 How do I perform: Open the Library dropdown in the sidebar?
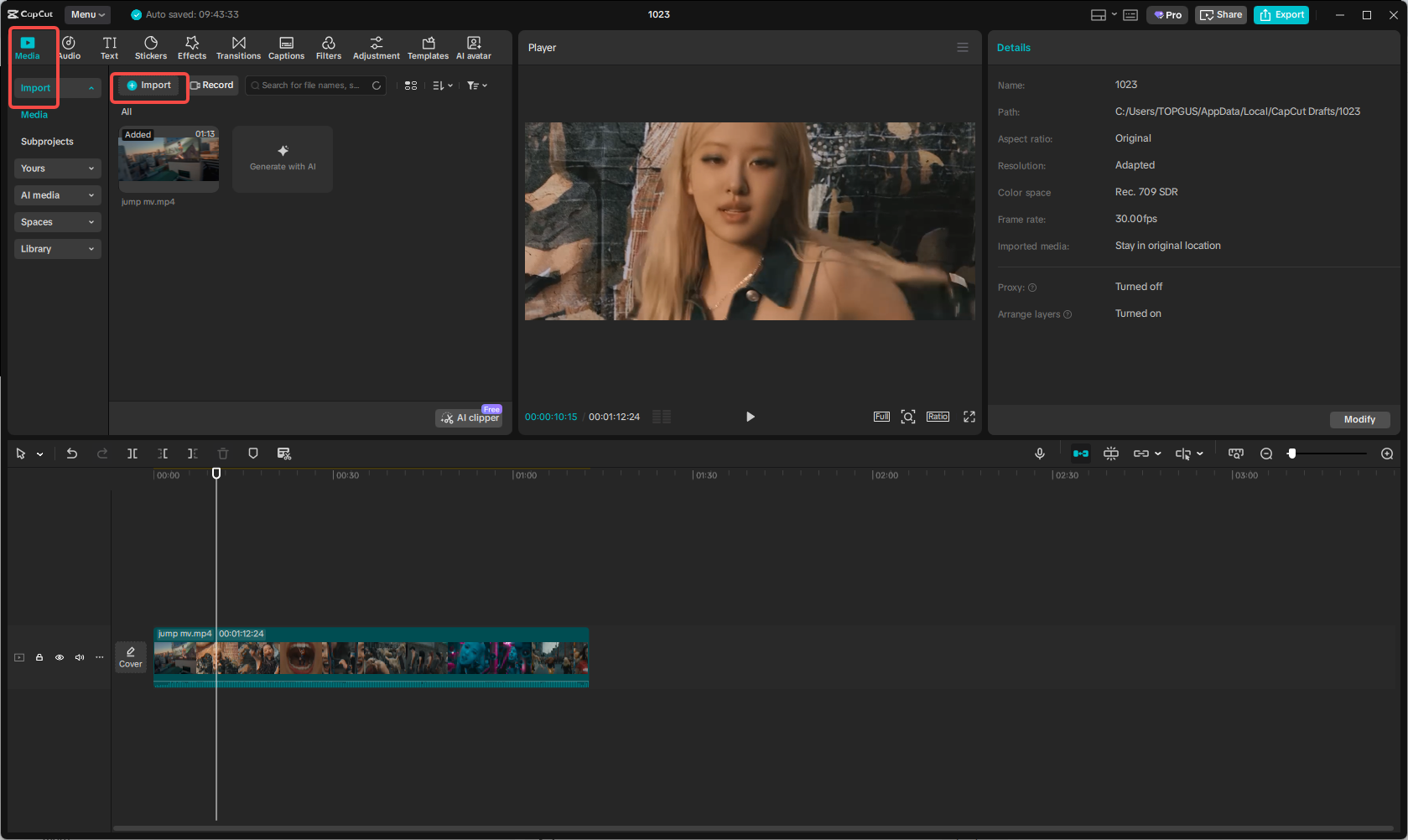[57, 249]
